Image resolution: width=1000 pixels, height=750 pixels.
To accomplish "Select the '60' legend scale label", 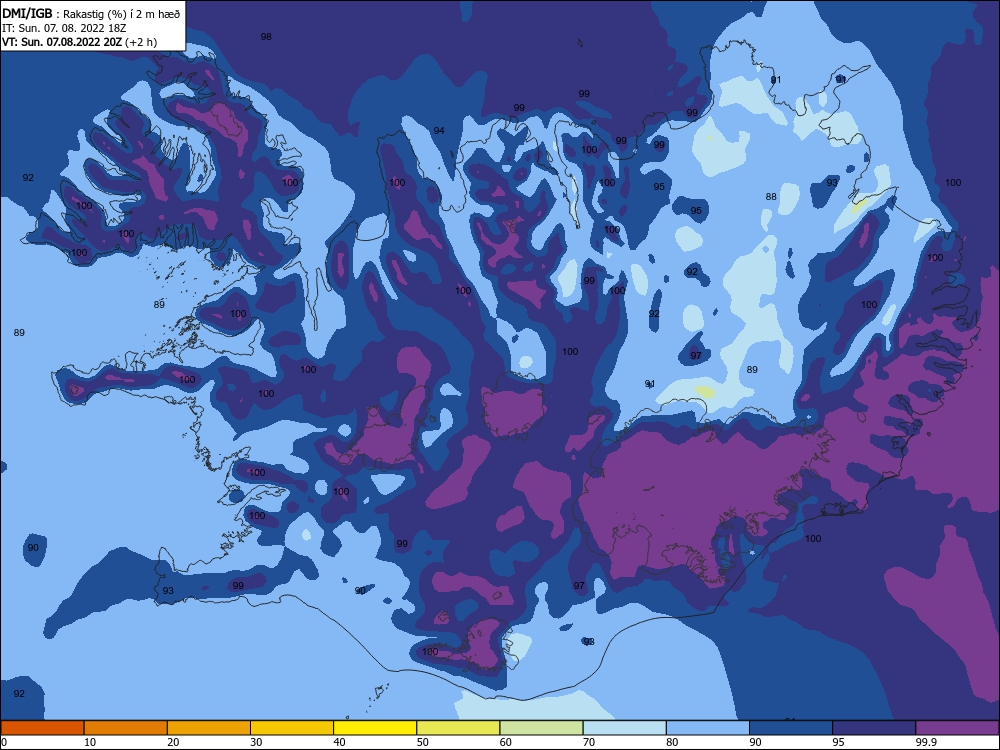I will [506, 742].
